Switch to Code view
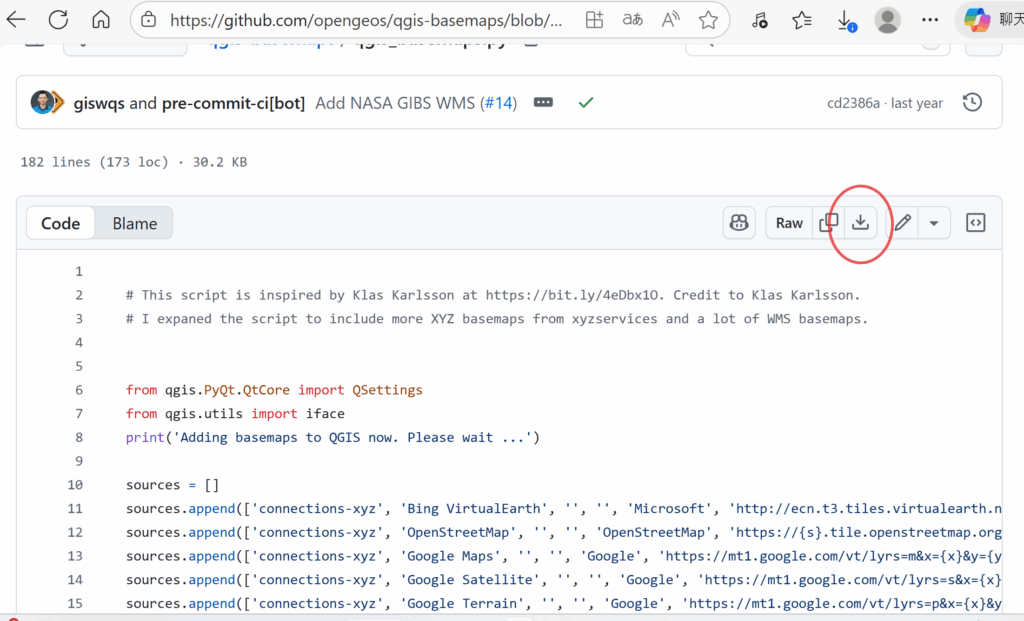 [x=60, y=223]
